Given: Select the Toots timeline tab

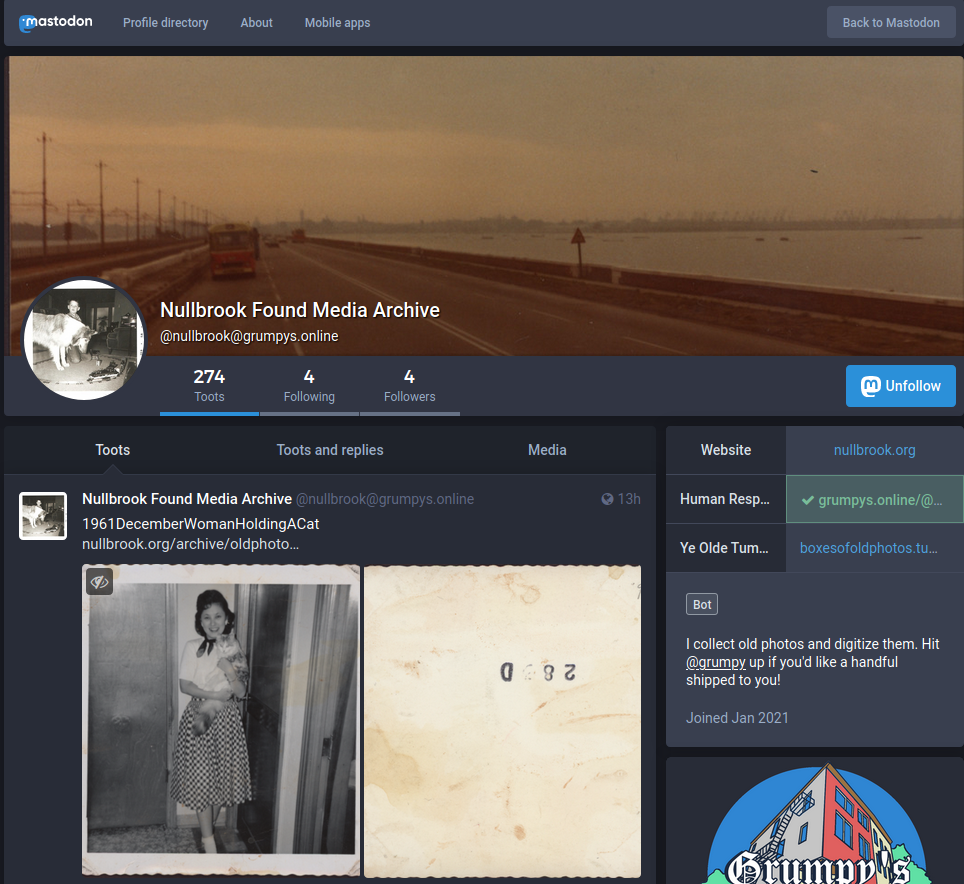Looking at the screenshot, I should (113, 450).
